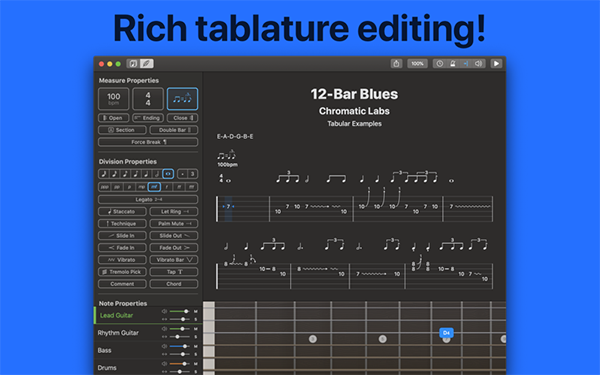Viewport: 600px width, 375px height.
Task: Click the speaker volume toolbar icon
Action: (478, 64)
